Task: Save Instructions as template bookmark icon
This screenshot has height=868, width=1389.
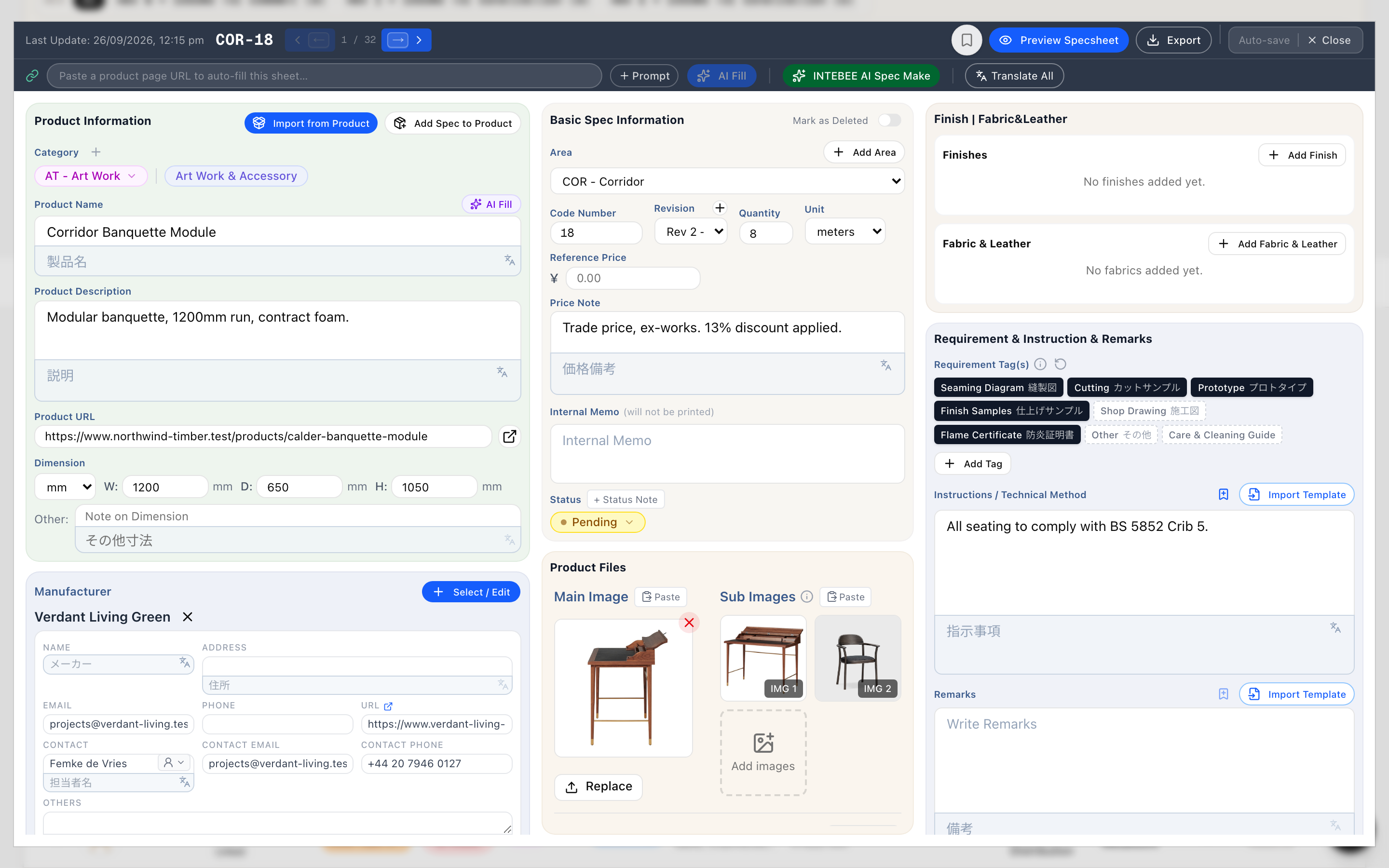Action: [x=1223, y=494]
